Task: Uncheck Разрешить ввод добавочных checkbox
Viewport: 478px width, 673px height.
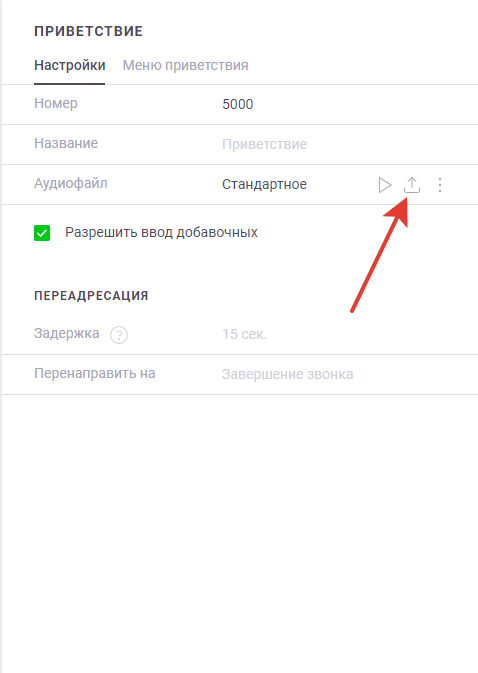Action: pyautogui.click(x=42, y=233)
